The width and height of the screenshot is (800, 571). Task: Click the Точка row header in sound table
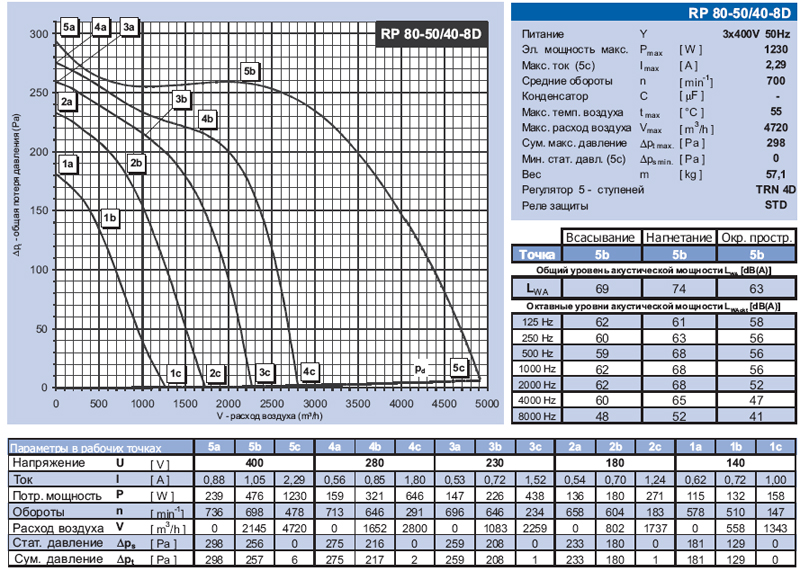[x=535, y=254]
